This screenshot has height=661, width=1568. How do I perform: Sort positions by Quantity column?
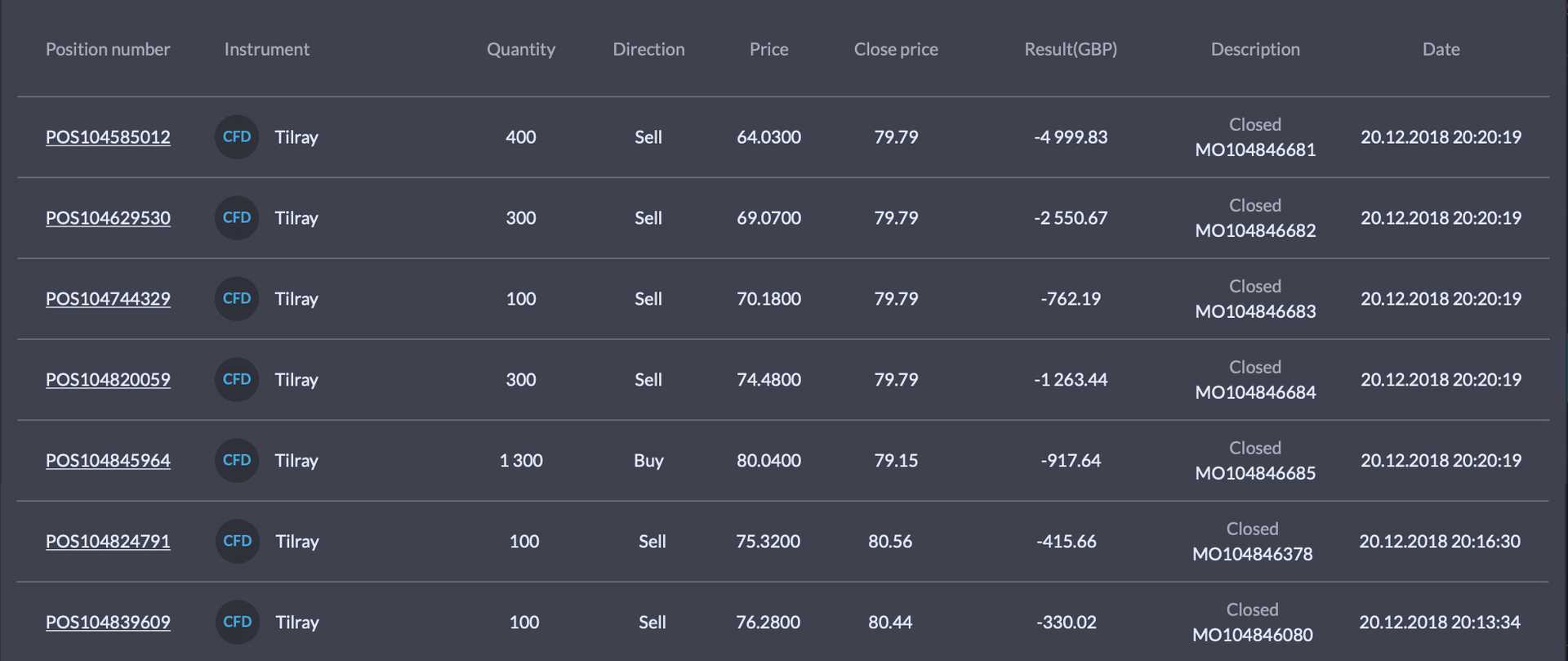(x=520, y=49)
